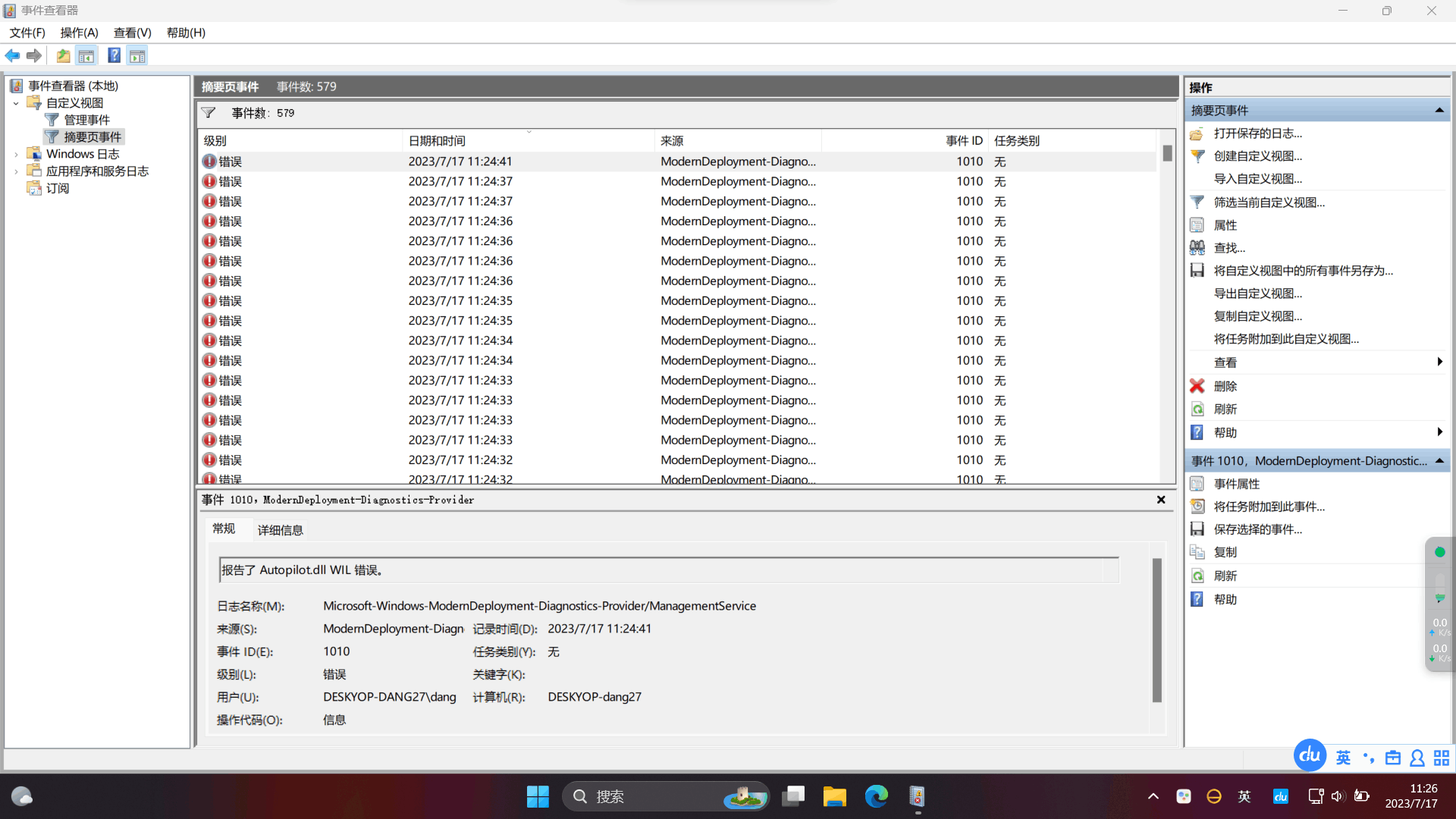The image size is (1456, 819).
Task: Click the forward arrow toolbar icon
Action: (x=34, y=55)
